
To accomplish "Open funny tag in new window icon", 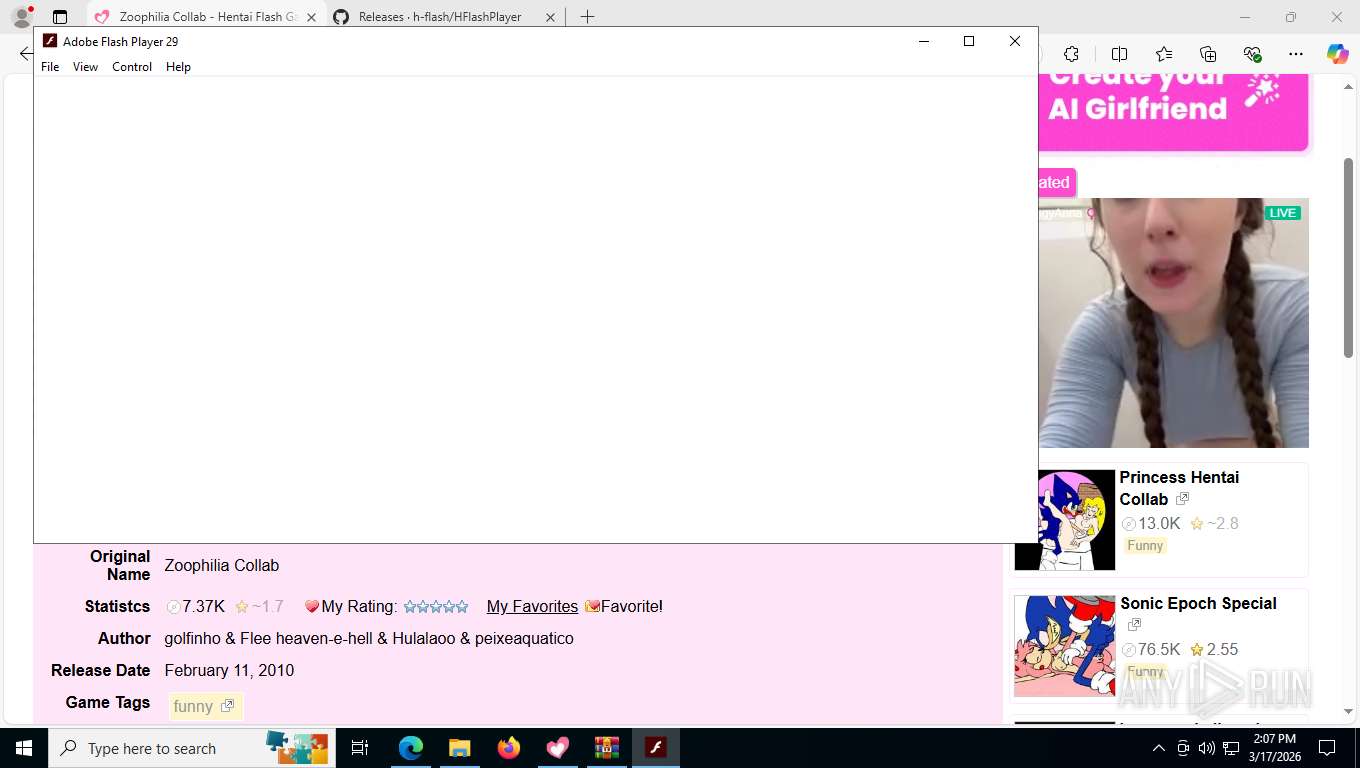I will coord(227,706).
